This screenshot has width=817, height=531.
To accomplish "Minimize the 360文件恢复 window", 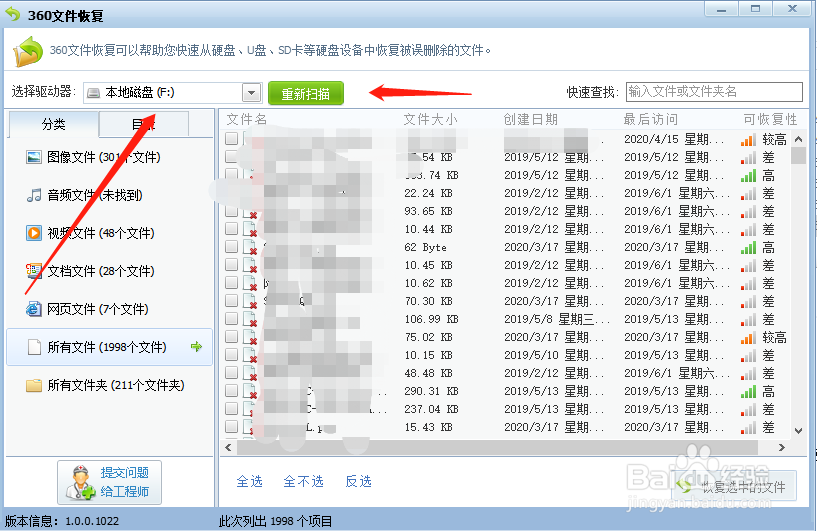I will 721,9.
